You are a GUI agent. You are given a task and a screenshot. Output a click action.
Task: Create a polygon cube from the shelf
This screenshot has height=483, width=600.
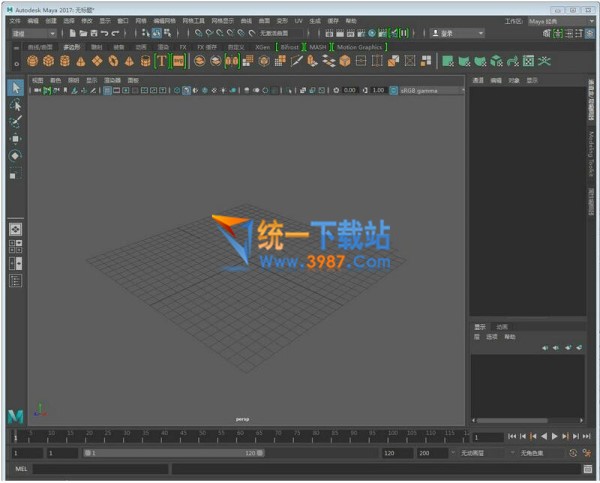click(x=49, y=61)
